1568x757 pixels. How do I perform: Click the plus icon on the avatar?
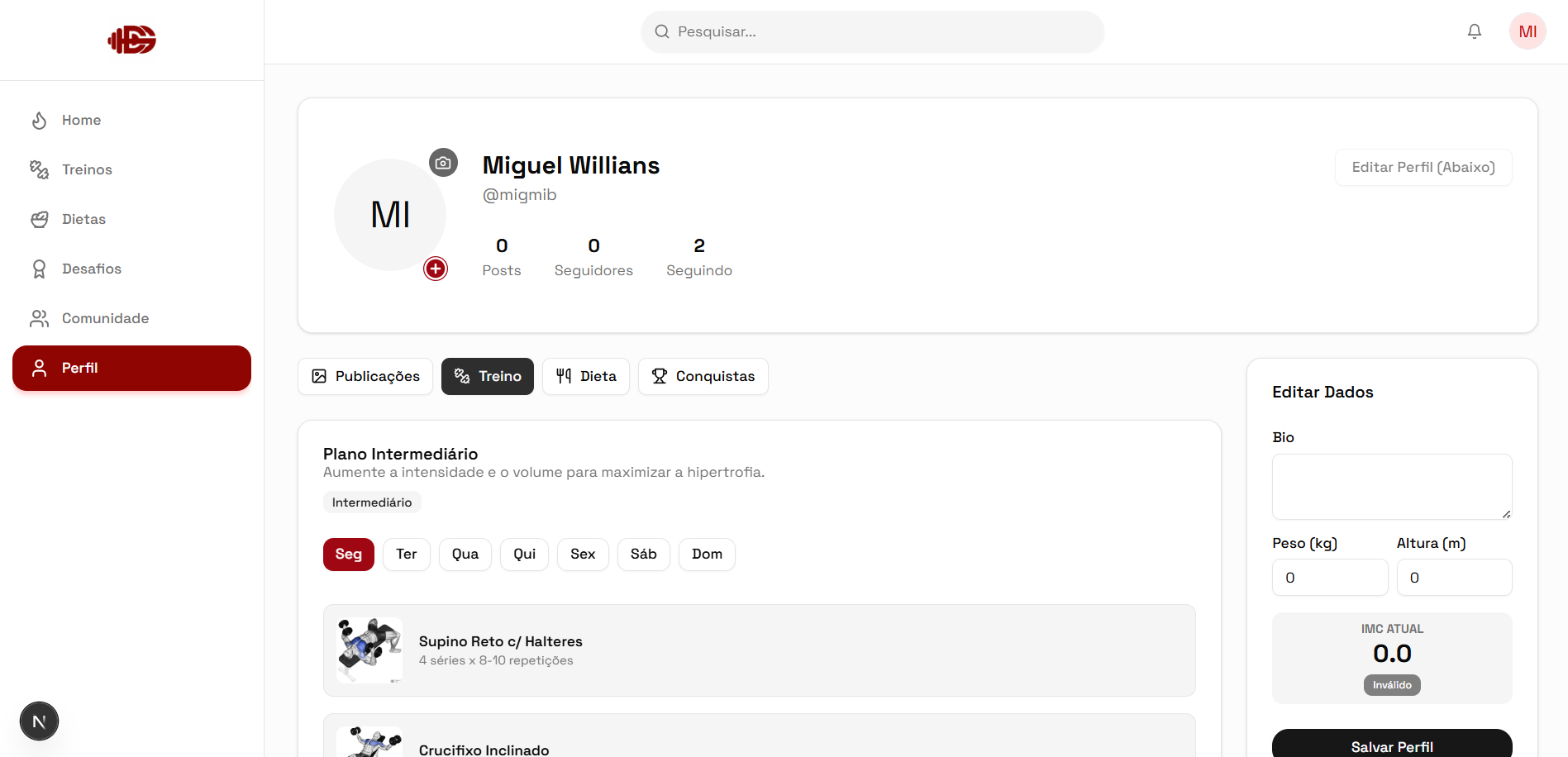pos(435,268)
